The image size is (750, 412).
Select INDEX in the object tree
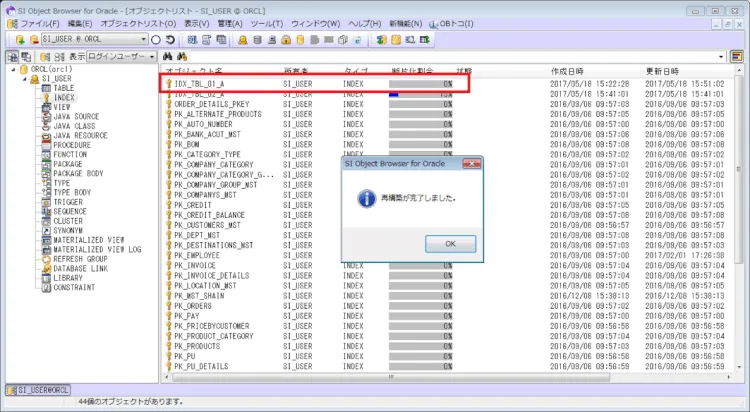(64, 98)
